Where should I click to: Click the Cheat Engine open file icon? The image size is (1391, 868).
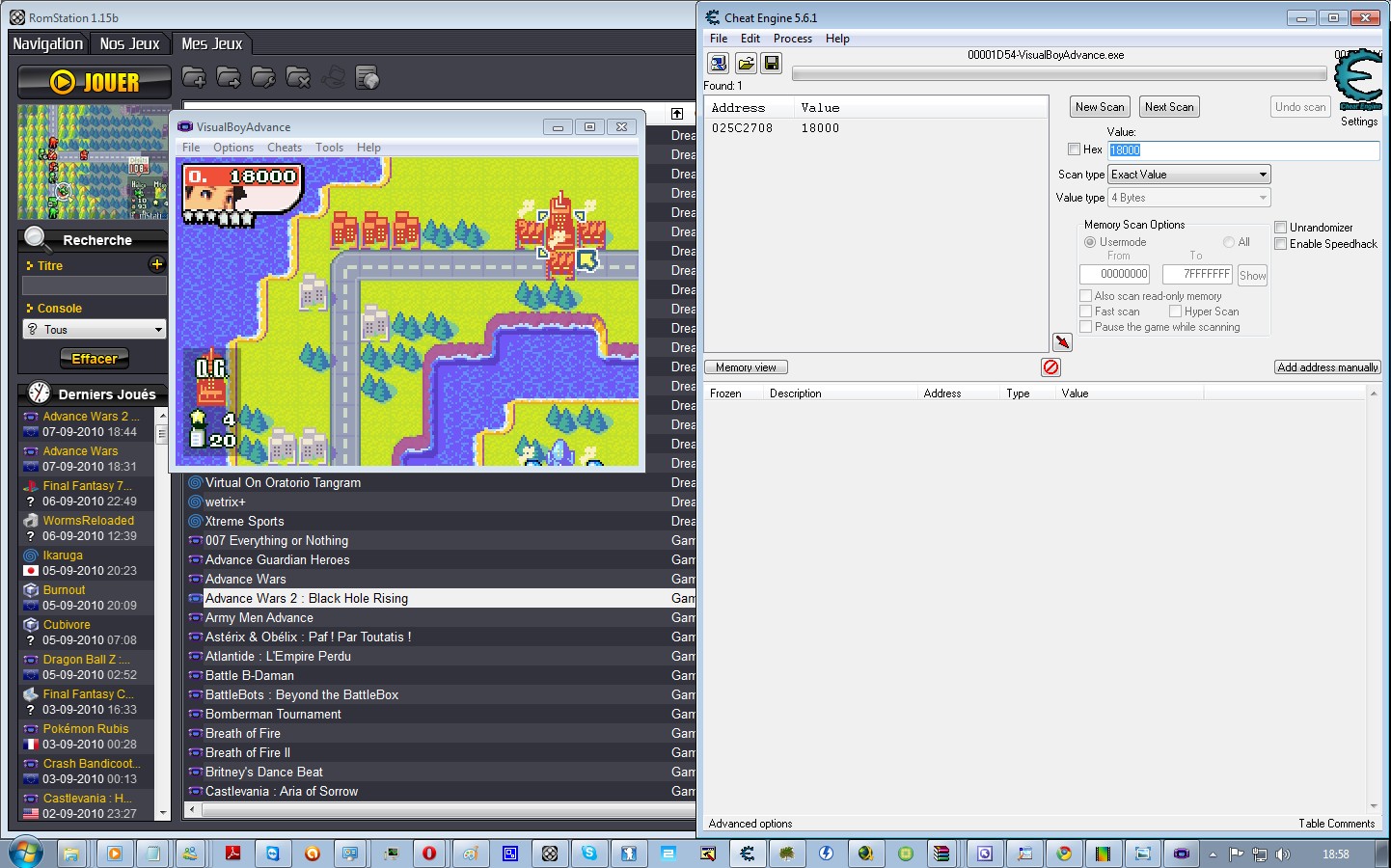pyautogui.click(x=745, y=63)
